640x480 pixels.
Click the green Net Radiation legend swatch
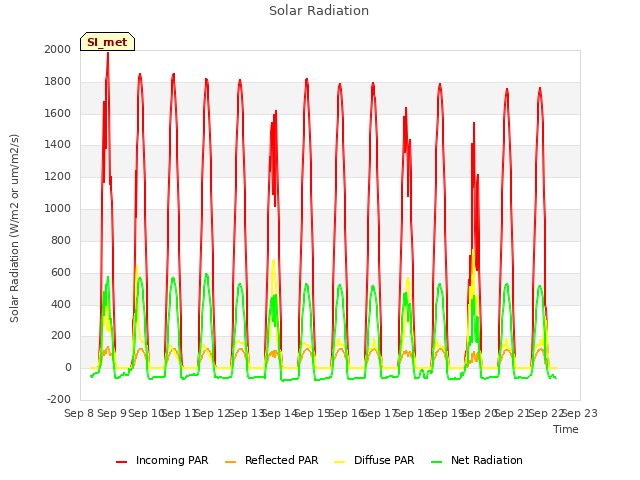[x=437, y=461]
